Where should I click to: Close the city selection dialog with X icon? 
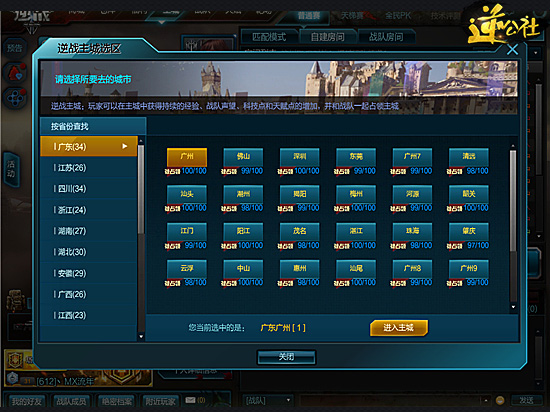coord(512,50)
